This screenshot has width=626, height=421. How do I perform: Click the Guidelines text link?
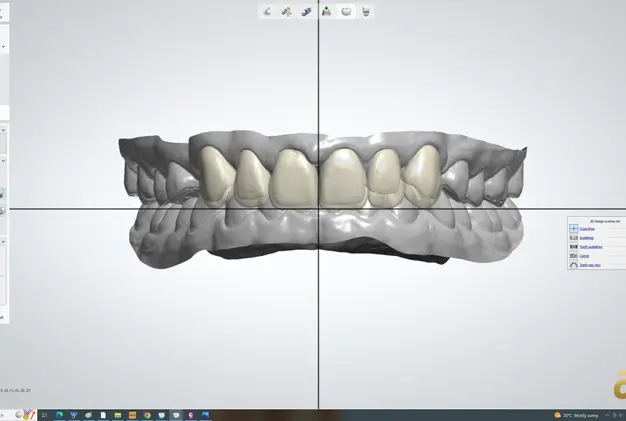pyautogui.click(x=587, y=237)
